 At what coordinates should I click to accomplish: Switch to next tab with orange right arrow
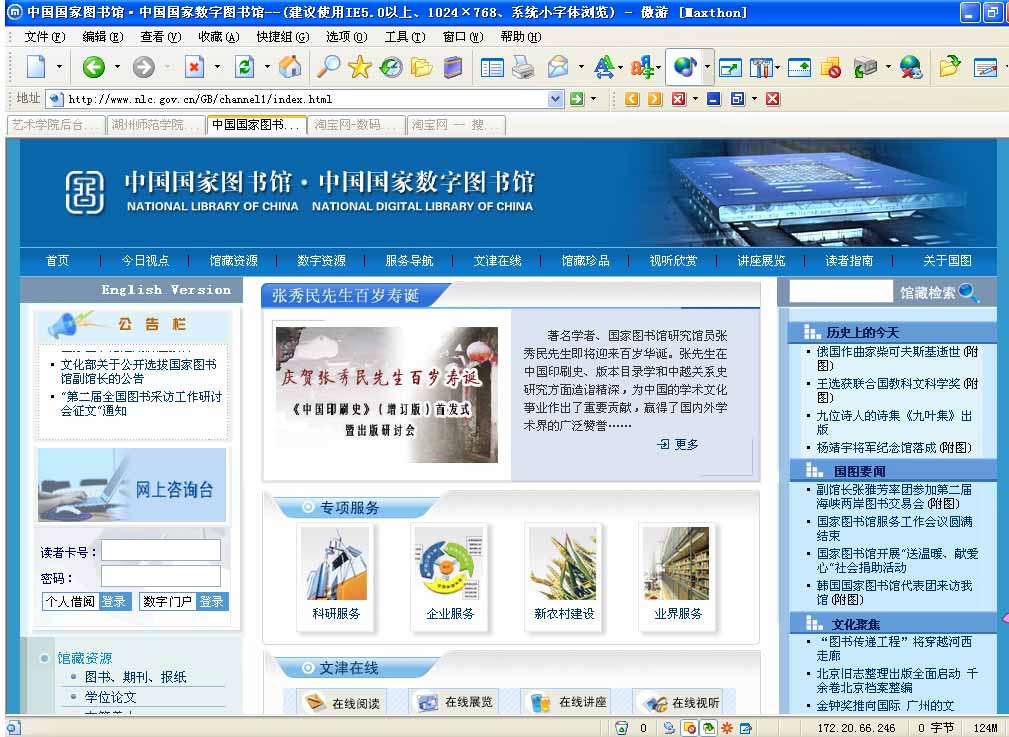tap(655, 98)
